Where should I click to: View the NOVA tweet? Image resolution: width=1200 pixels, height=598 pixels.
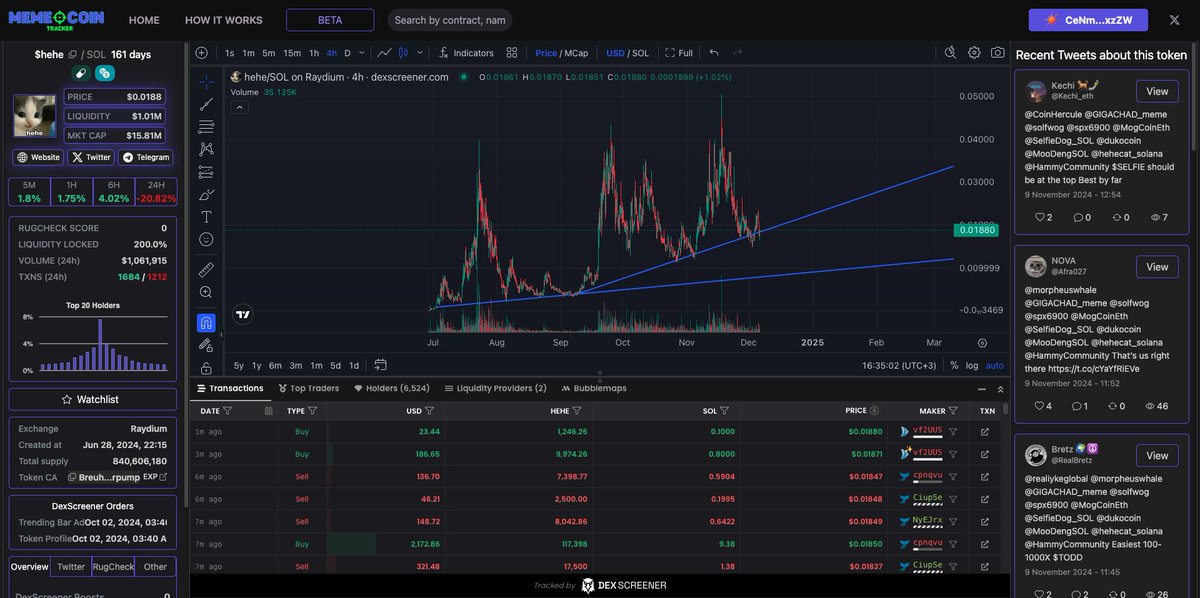(1157, 267)
